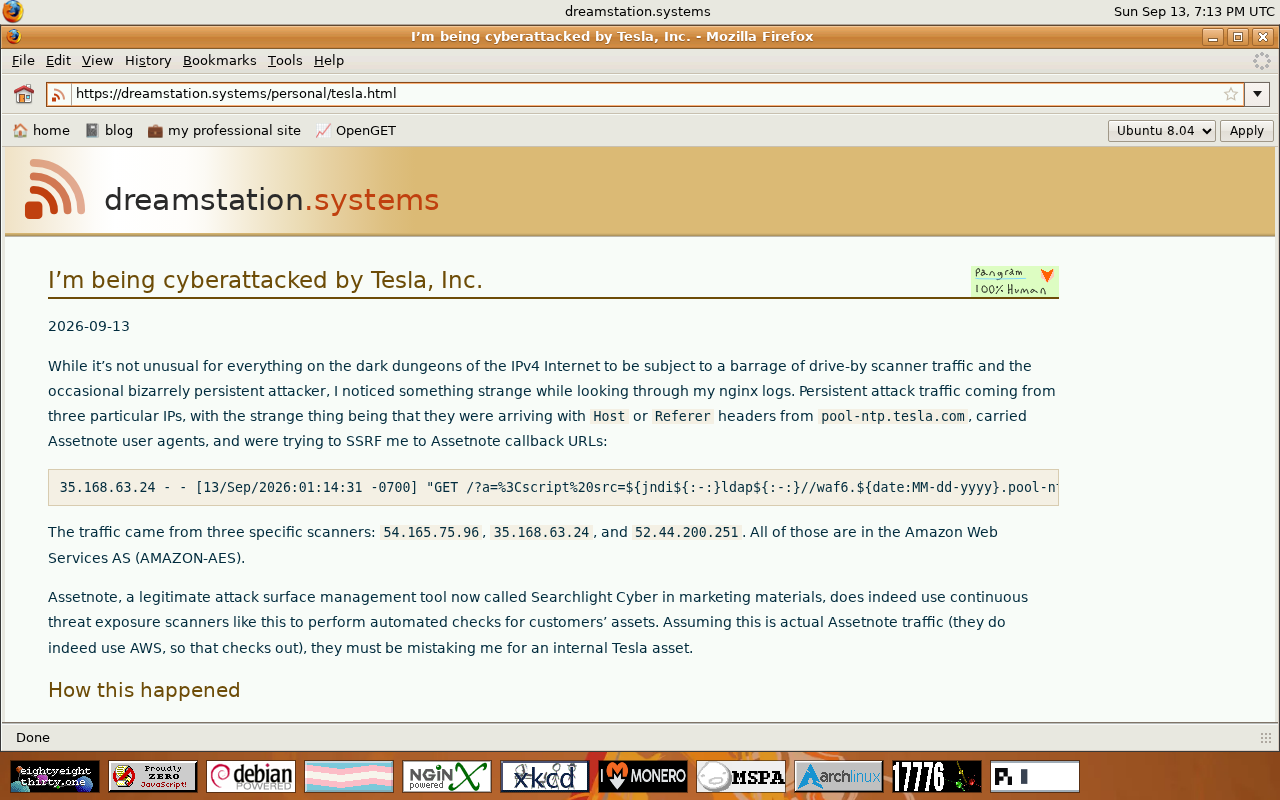Click the date 2026-09-13

89,327
